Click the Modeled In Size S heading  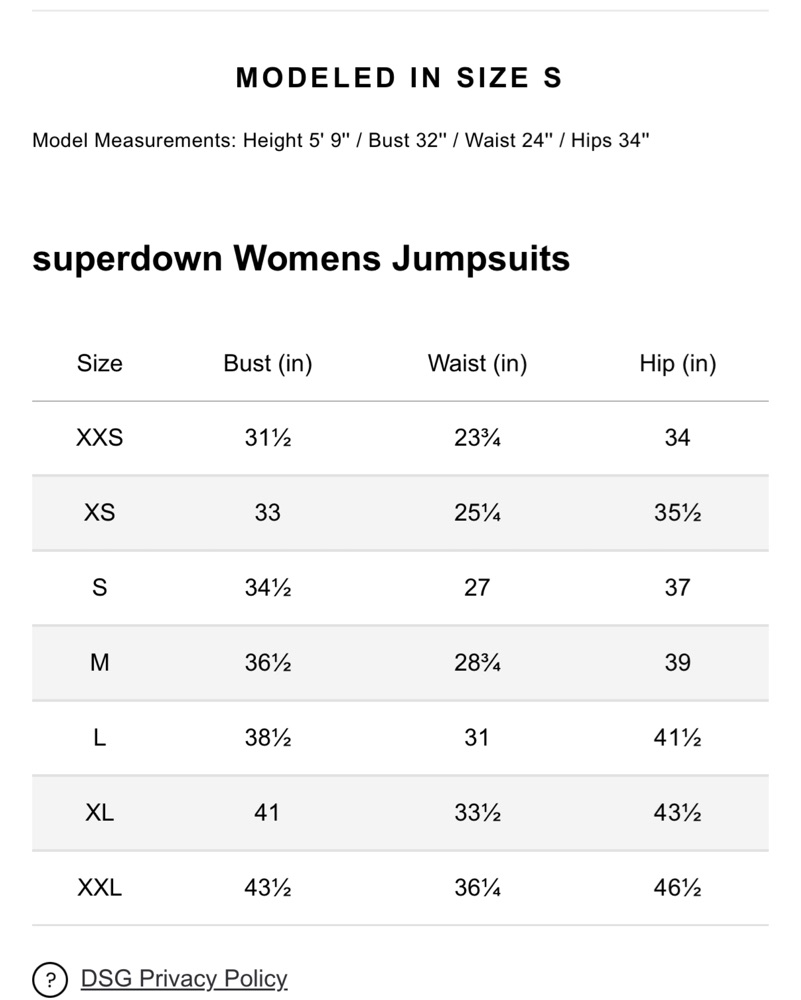[399, 78]
